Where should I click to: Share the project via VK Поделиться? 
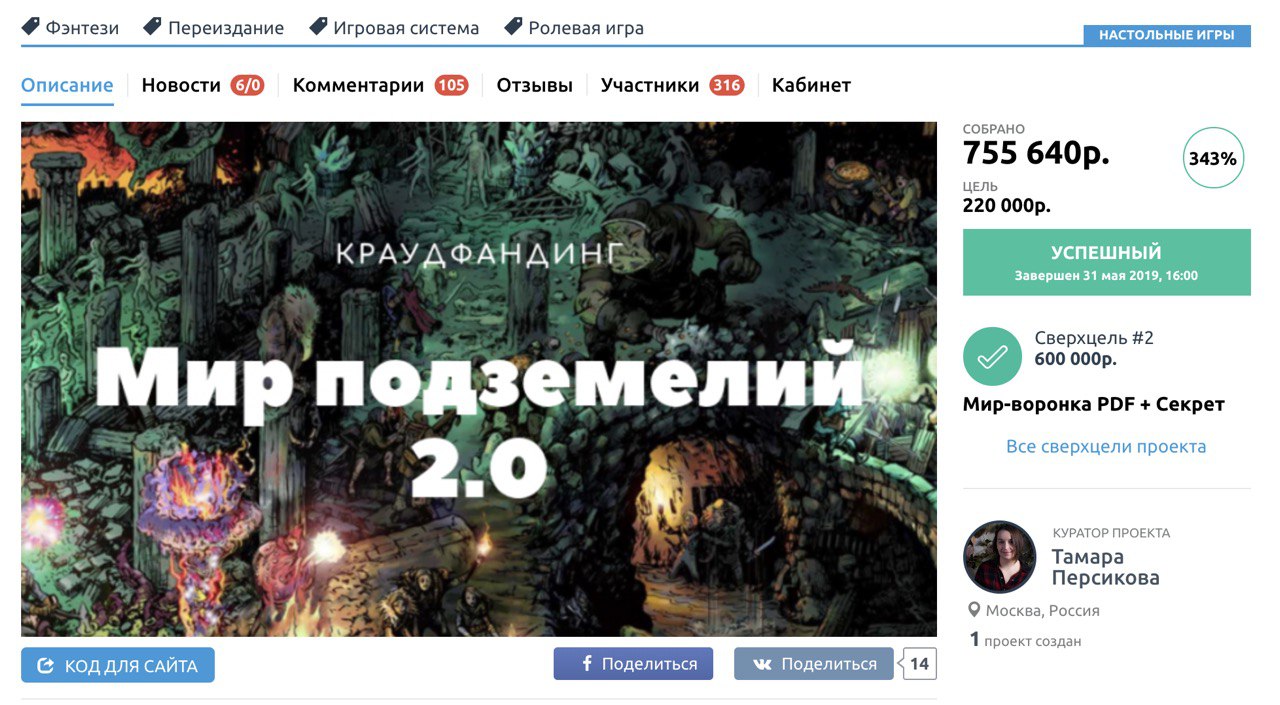pos(814,664)
